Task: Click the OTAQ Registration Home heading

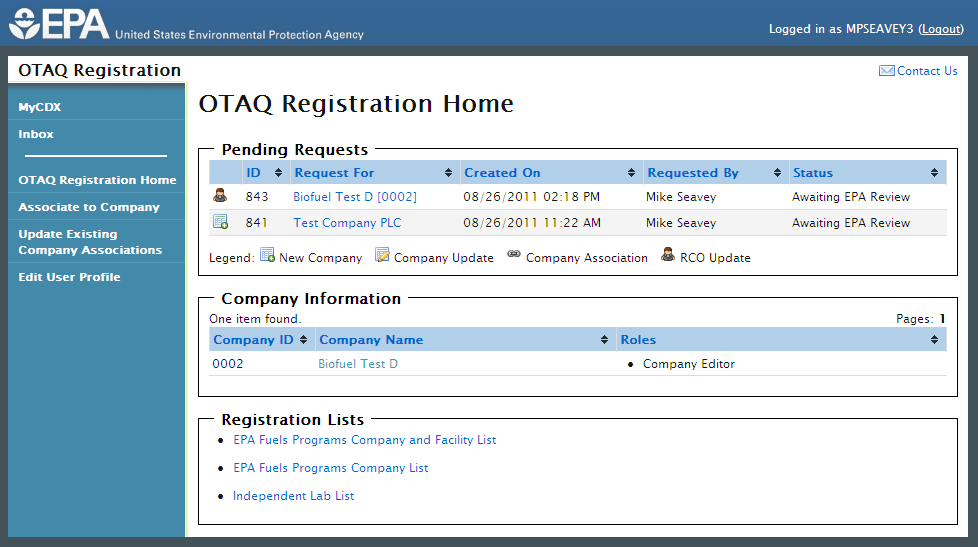Action: click(356, 104)
